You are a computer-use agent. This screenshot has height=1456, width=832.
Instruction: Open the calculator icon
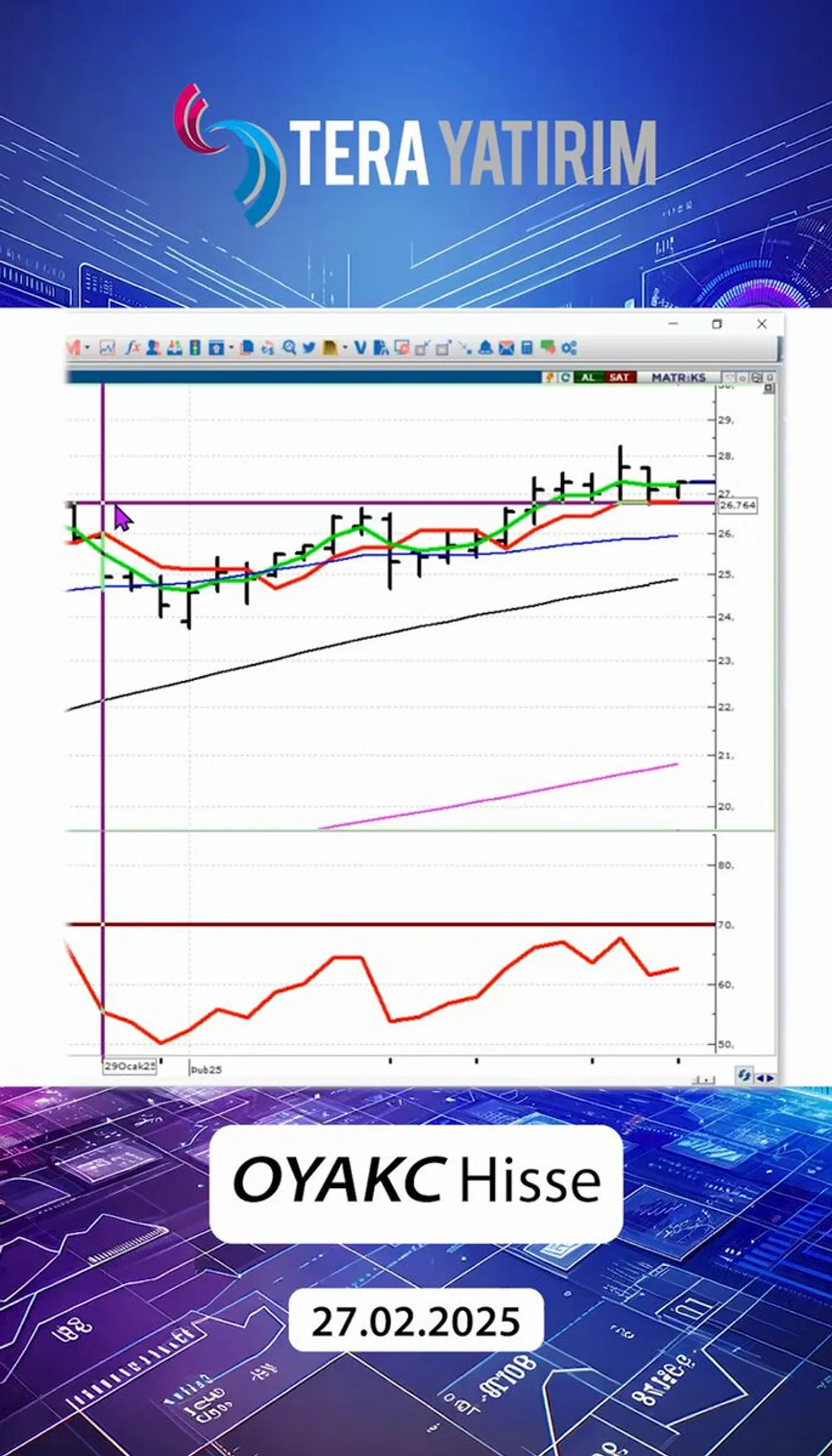tap(526, 348)
